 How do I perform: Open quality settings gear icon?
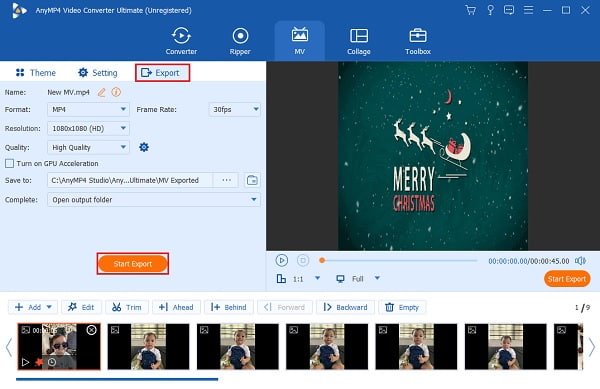(144, 147)
